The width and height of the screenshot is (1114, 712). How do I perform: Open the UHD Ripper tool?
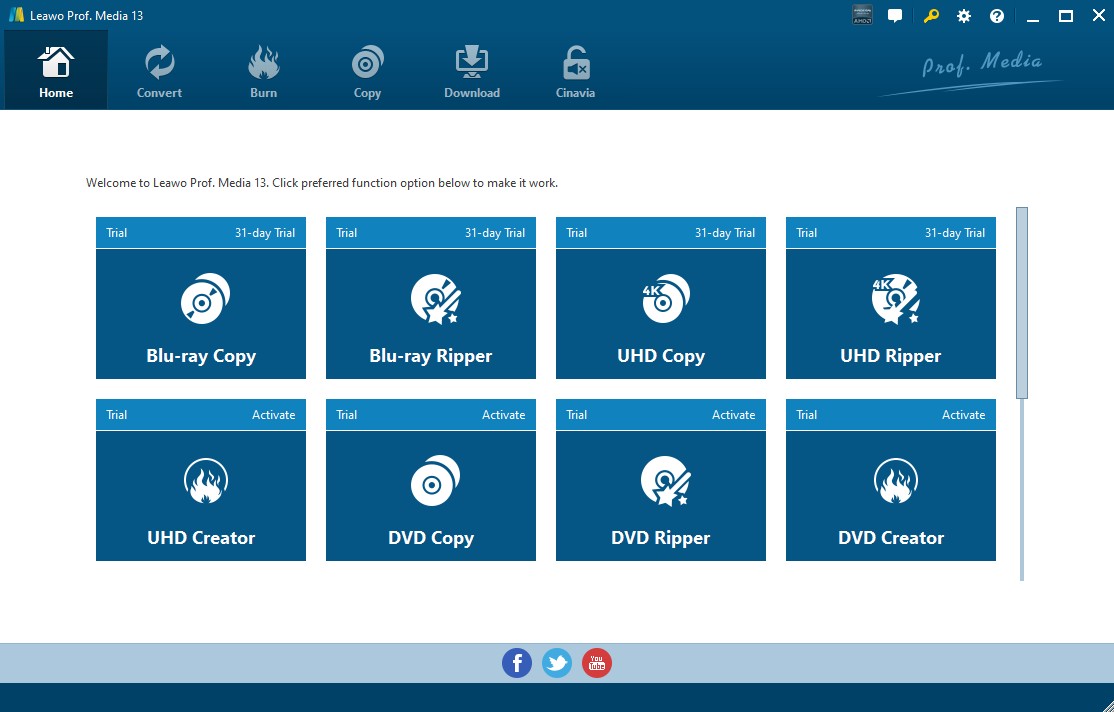tap(890, 313)
